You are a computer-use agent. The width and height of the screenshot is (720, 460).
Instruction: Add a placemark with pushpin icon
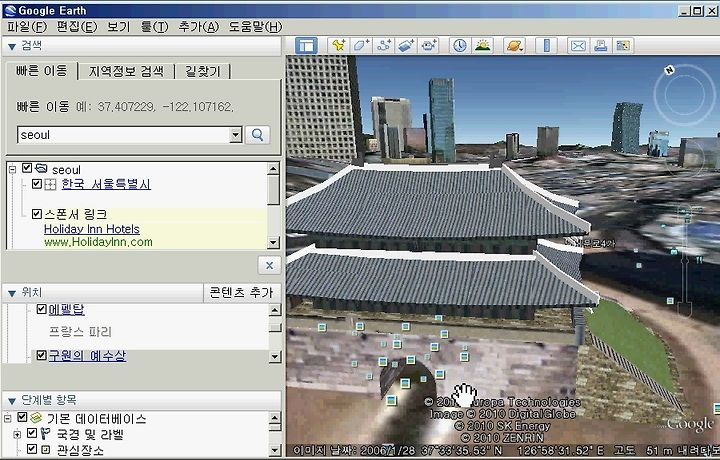click(338, 45)
